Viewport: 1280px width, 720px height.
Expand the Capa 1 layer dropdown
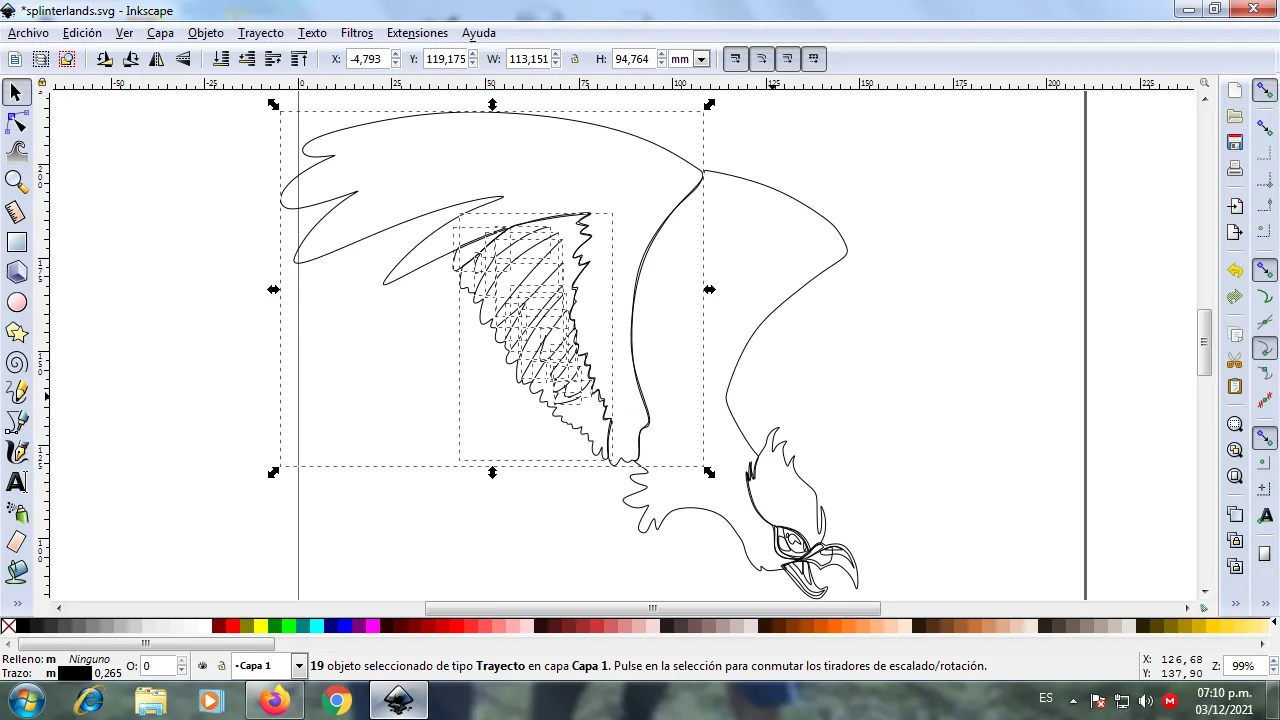tap(298, 666)
